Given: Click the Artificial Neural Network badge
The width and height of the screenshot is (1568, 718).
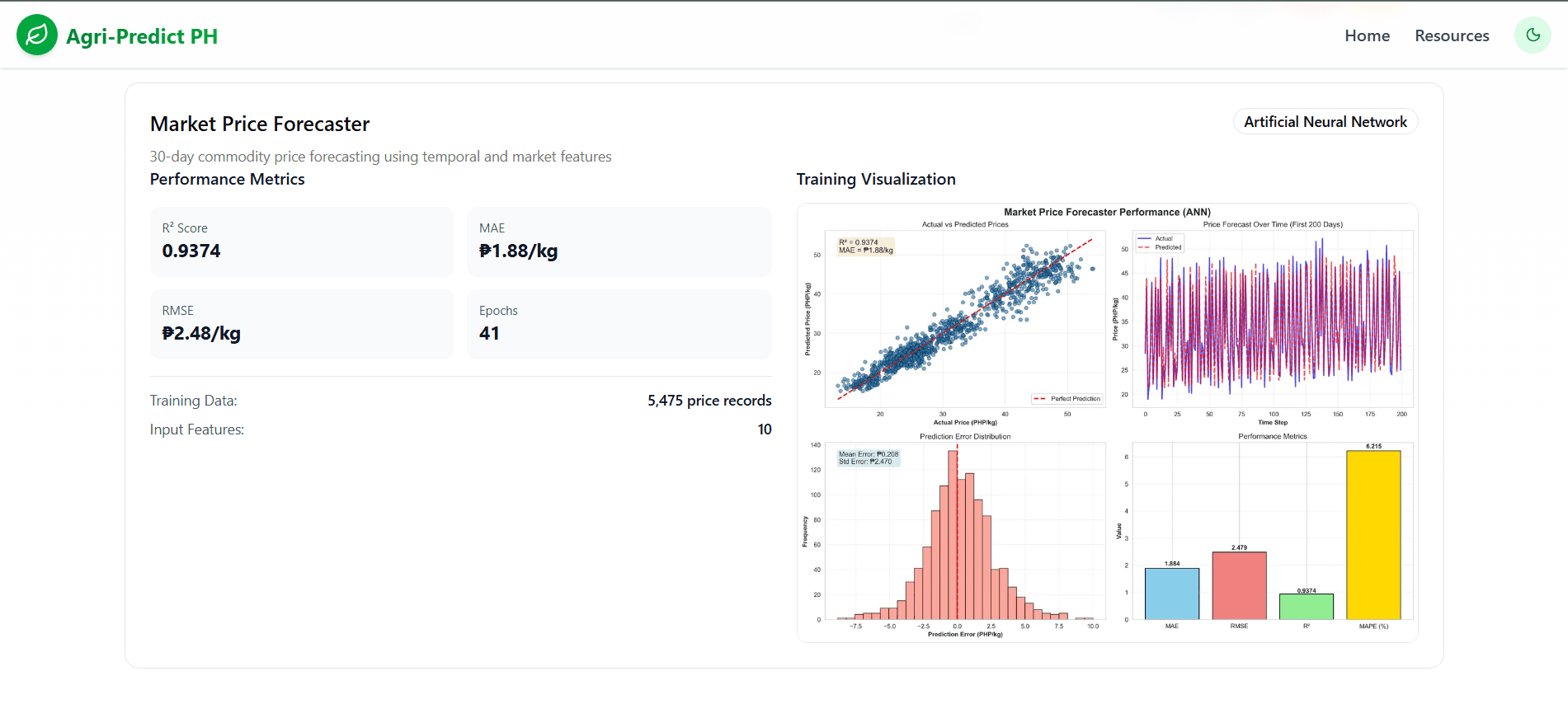Looking at the screenshot, I should pyautogui.click(x=1326, y=122).
